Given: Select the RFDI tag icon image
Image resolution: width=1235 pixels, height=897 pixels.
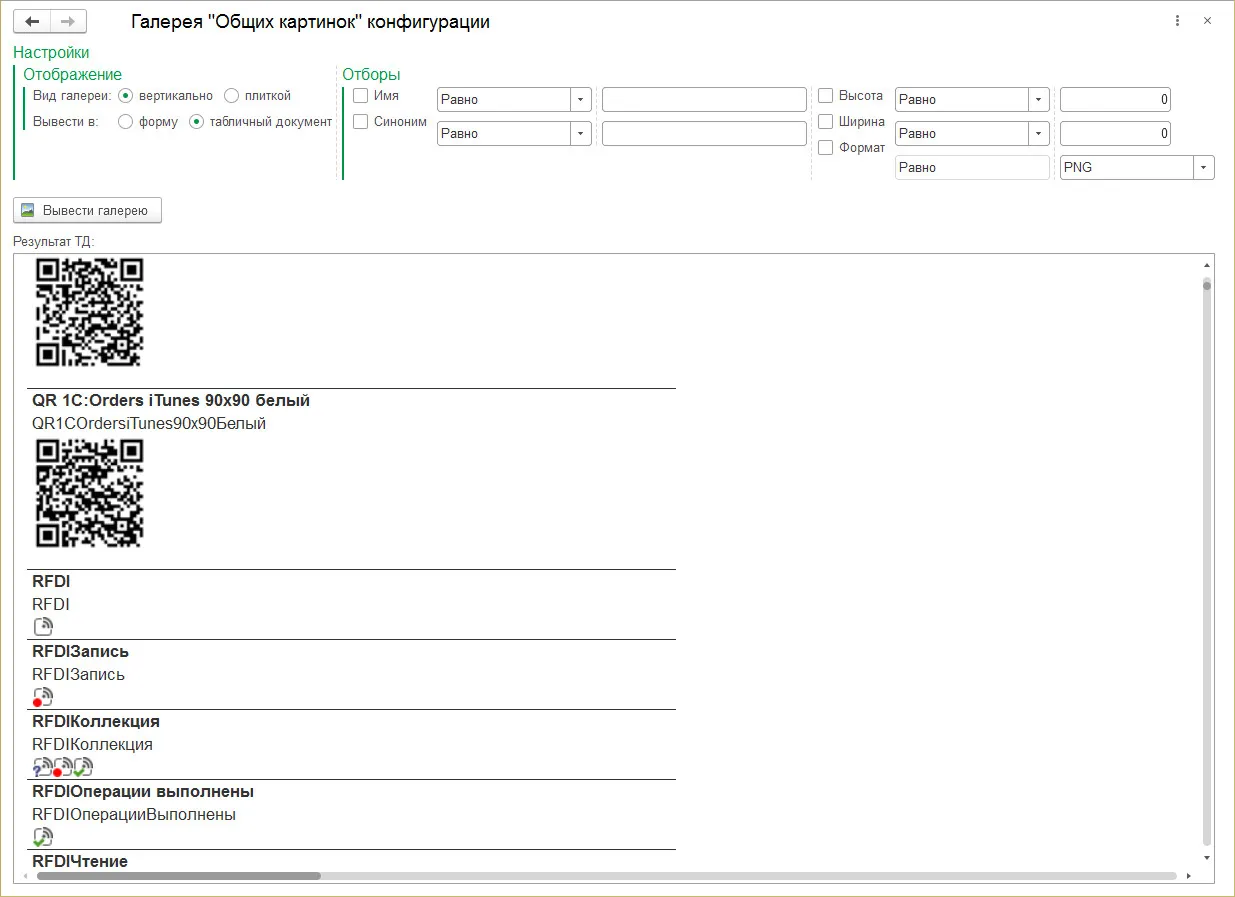Looking at the screenshot, I should [43, 627].
